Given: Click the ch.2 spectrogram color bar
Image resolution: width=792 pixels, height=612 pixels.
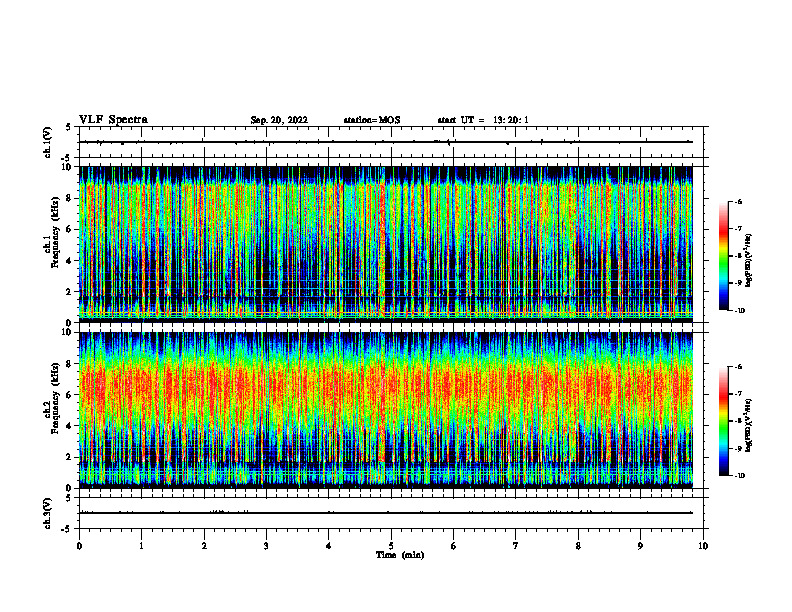Looking at the screenshot, I should coord(723,421).
